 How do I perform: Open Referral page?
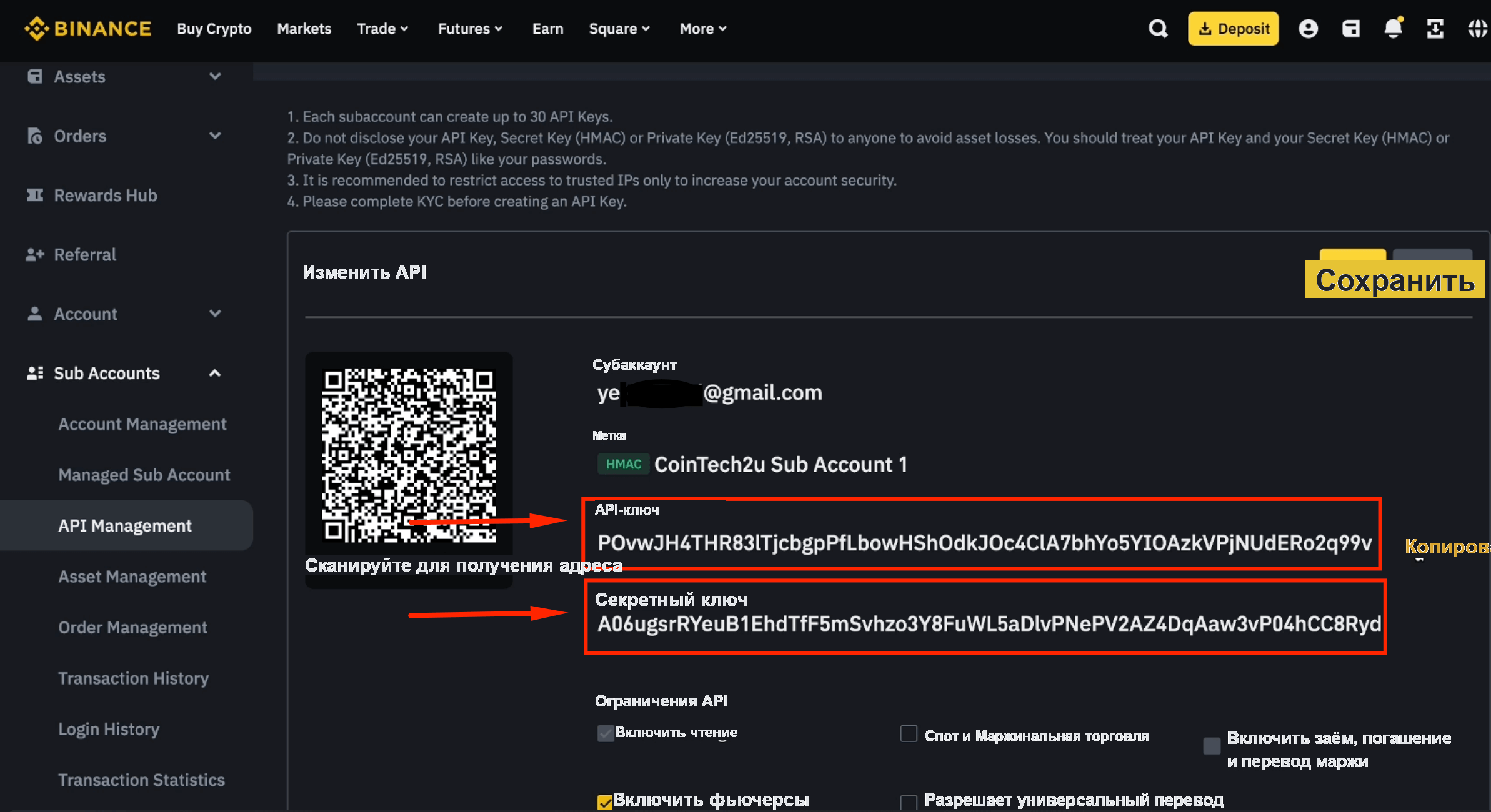point(85,254)
